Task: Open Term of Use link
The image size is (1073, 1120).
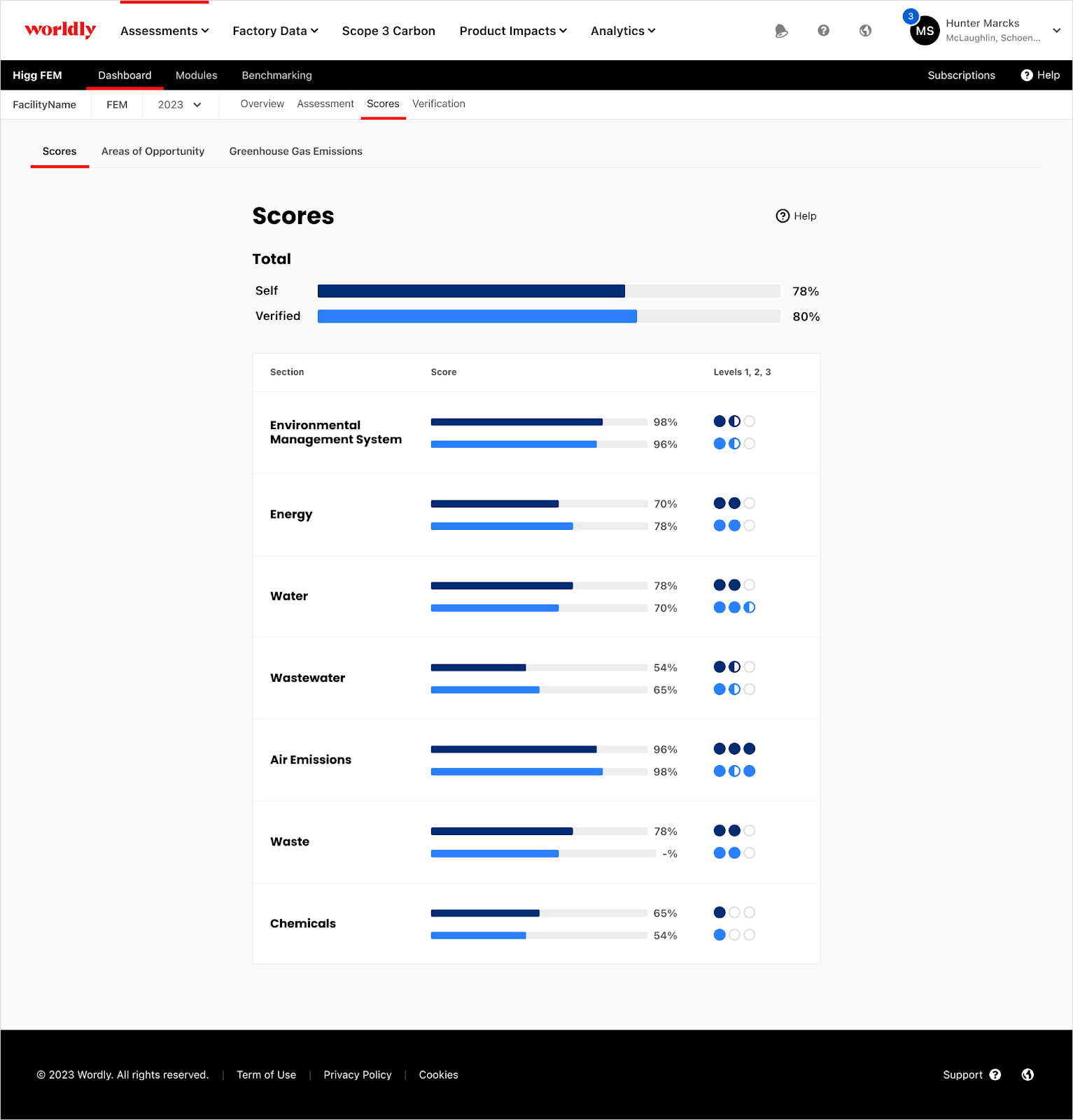Action: tap(266, 1074)
